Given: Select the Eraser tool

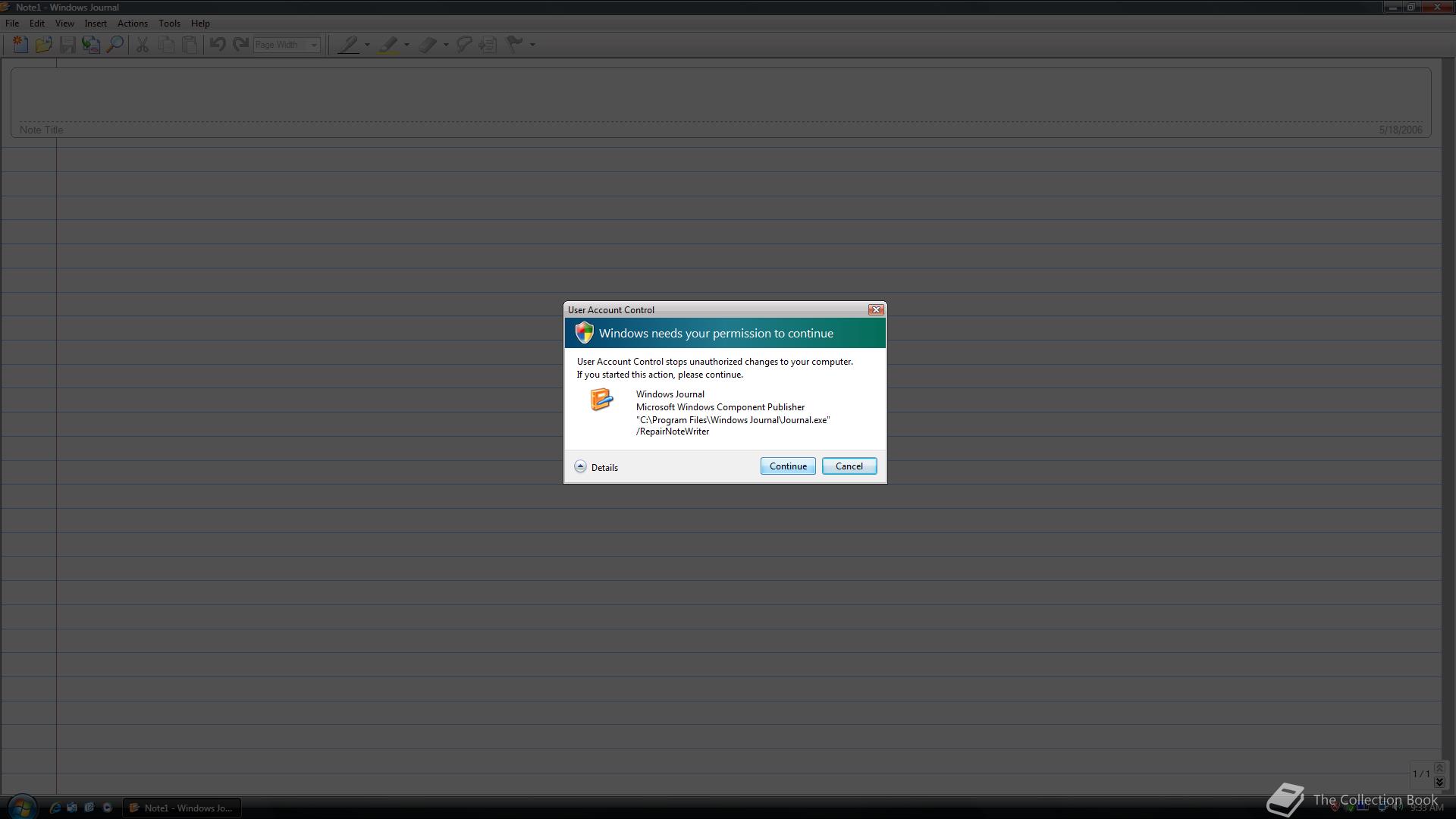Looking at the screenshot, I should point(428,45).
